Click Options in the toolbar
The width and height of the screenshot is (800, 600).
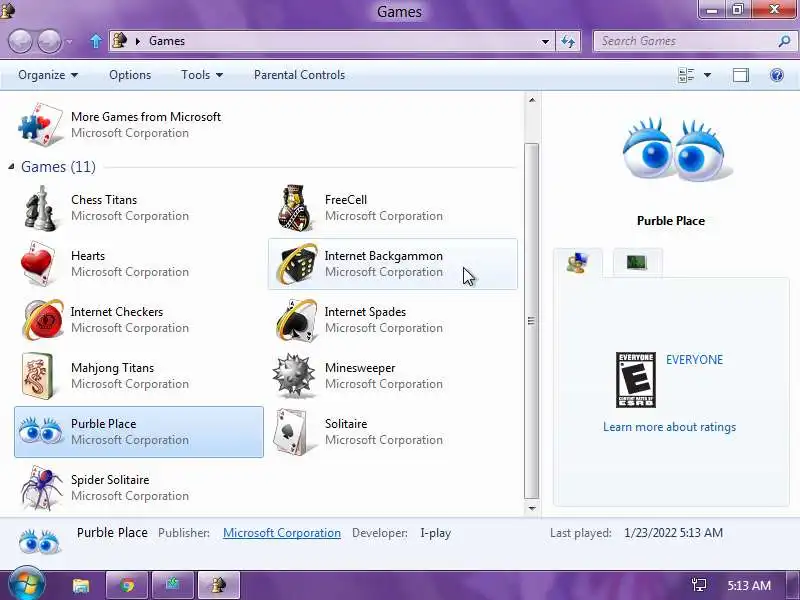[x=130, y=75]
